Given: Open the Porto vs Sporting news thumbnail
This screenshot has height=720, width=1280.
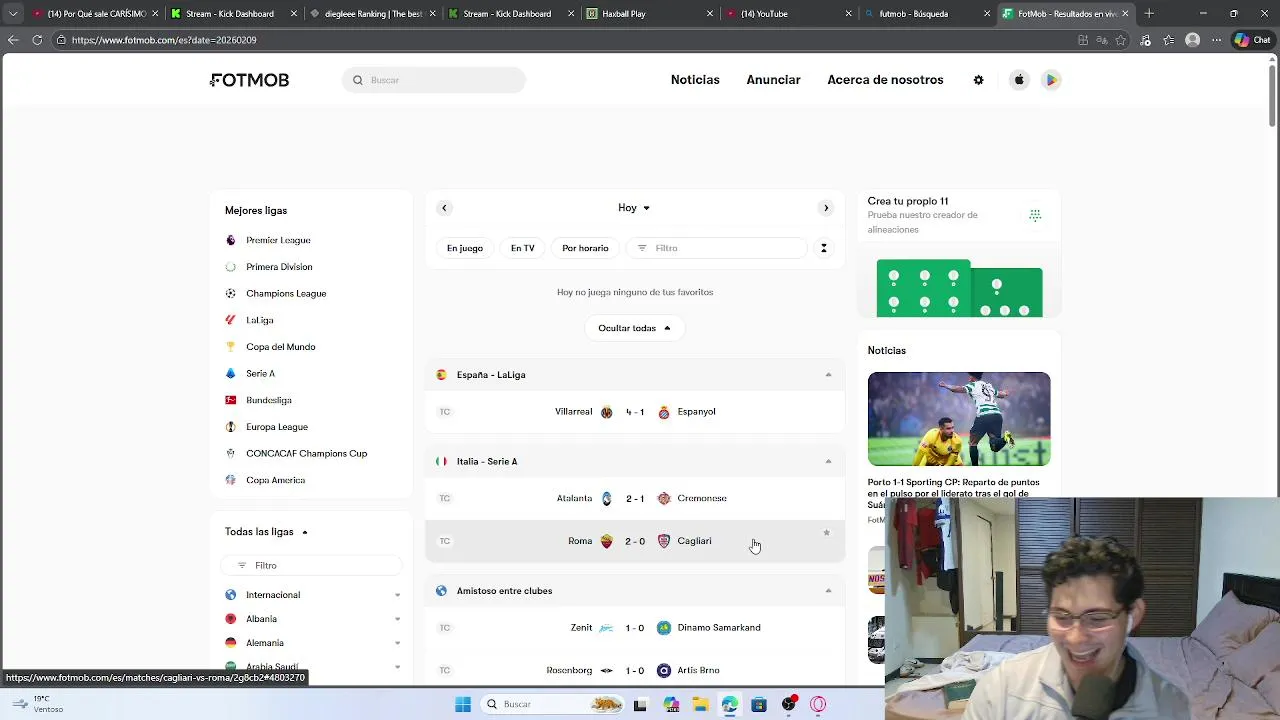Looking at the screenshot, I should point(959,419).
